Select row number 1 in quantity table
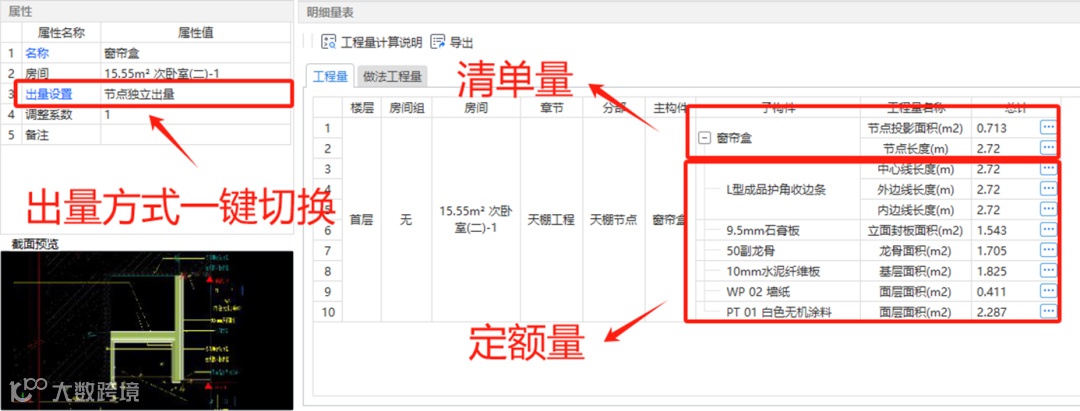The width and height of the screenshot is (1080, 411). (x=328, y=127)
